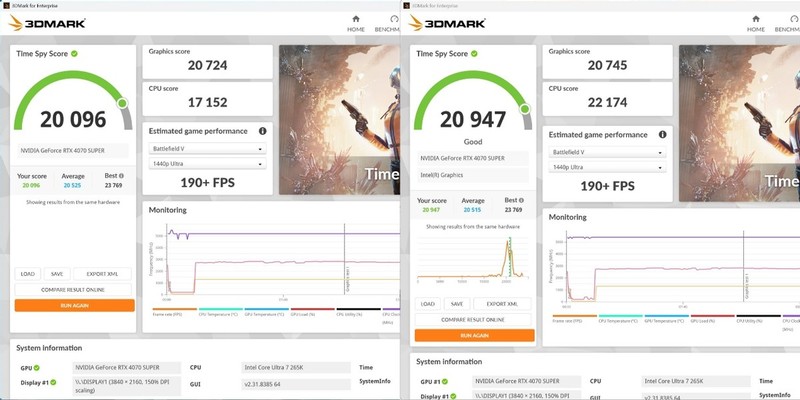Click Graphics score value 20 745

pyautogui.click(x=608, y=65)
